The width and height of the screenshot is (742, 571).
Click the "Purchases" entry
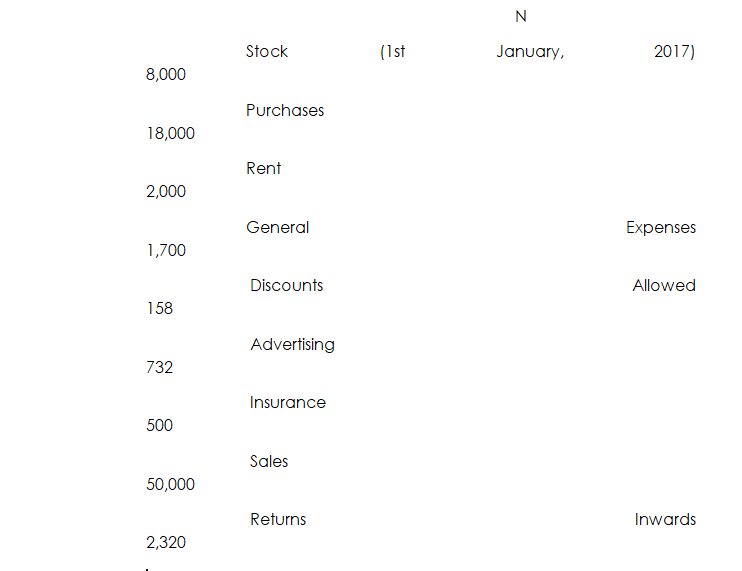285,111
